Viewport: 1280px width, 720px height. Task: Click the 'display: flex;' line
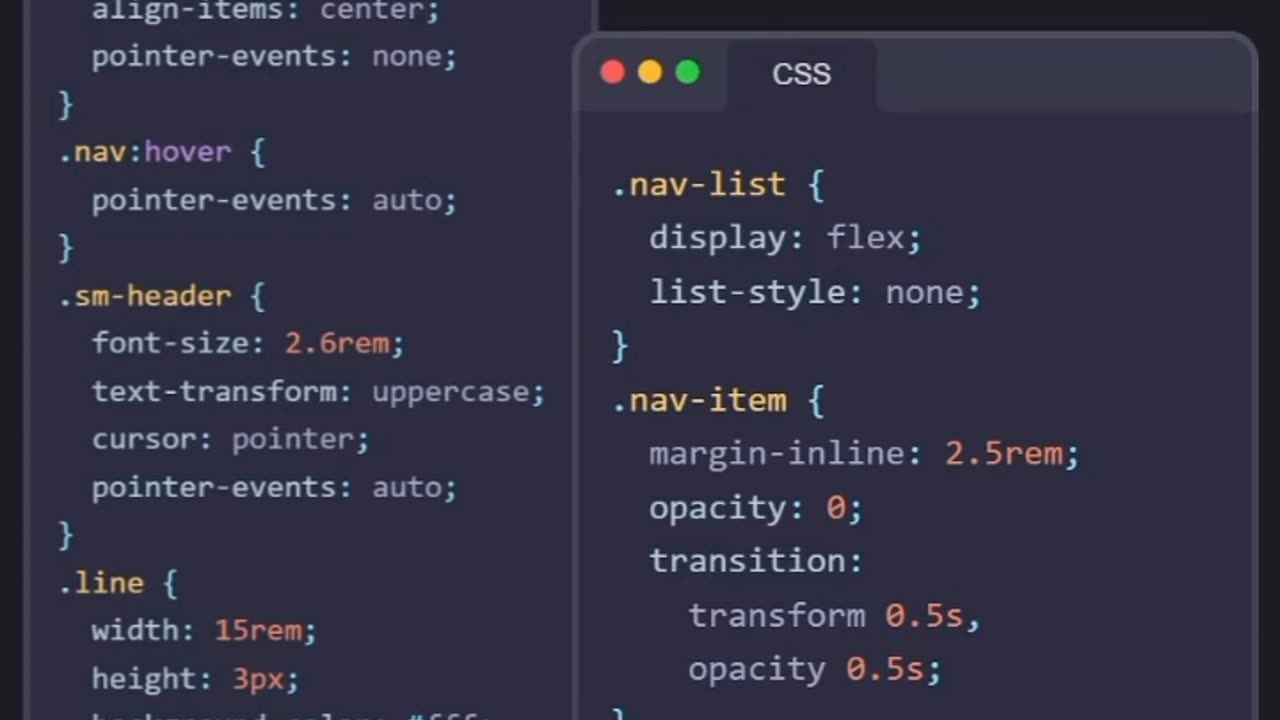(x=785, y=238)
